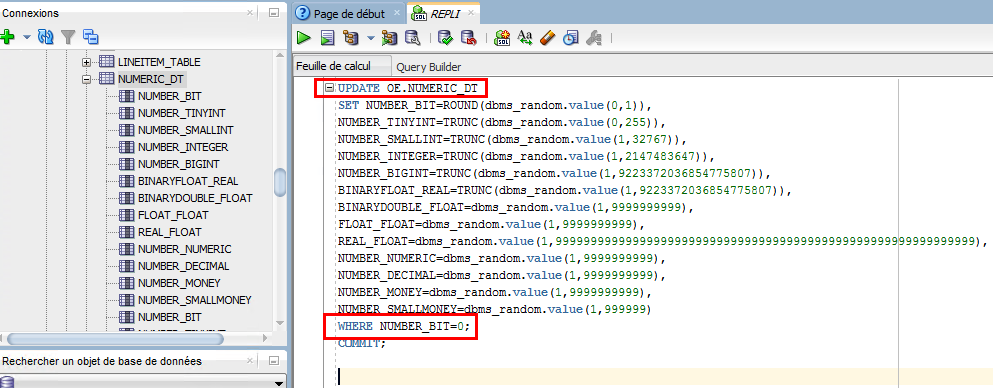Click the LINEITEM_TABLE table icon
This screenshot has width=993, height=388.
106,62
